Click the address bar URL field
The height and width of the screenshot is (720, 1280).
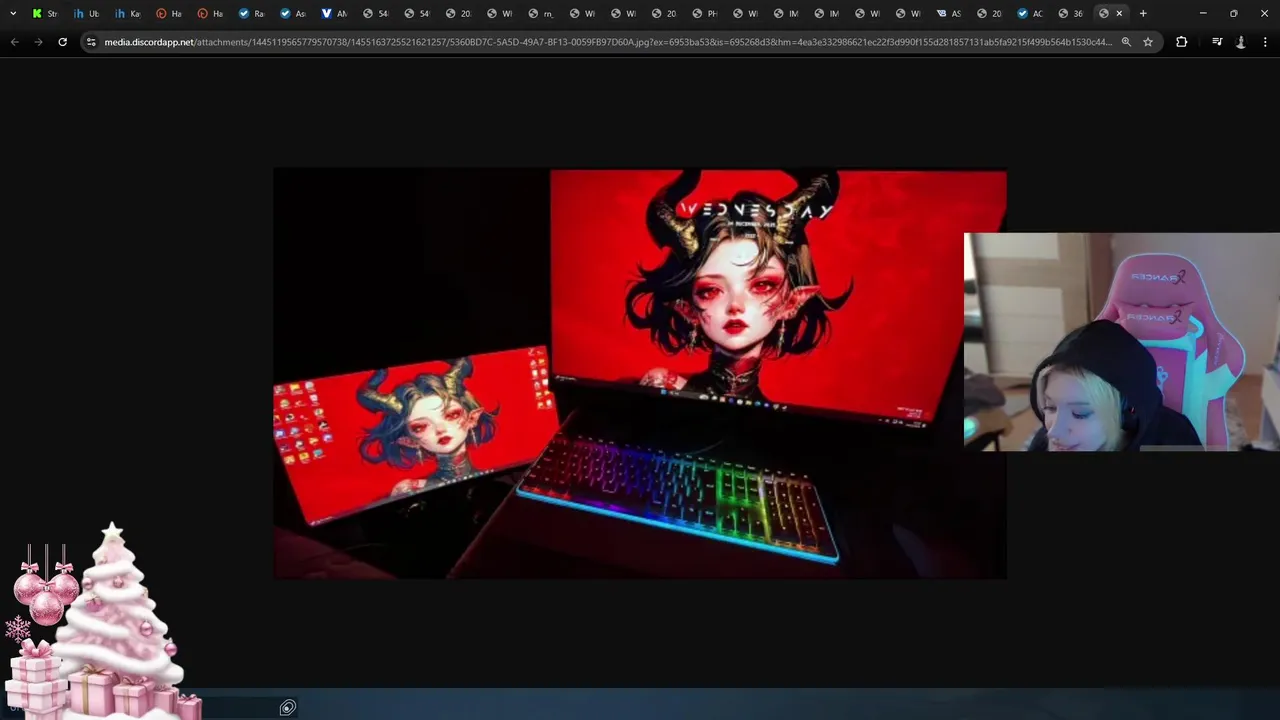point(607,42)
